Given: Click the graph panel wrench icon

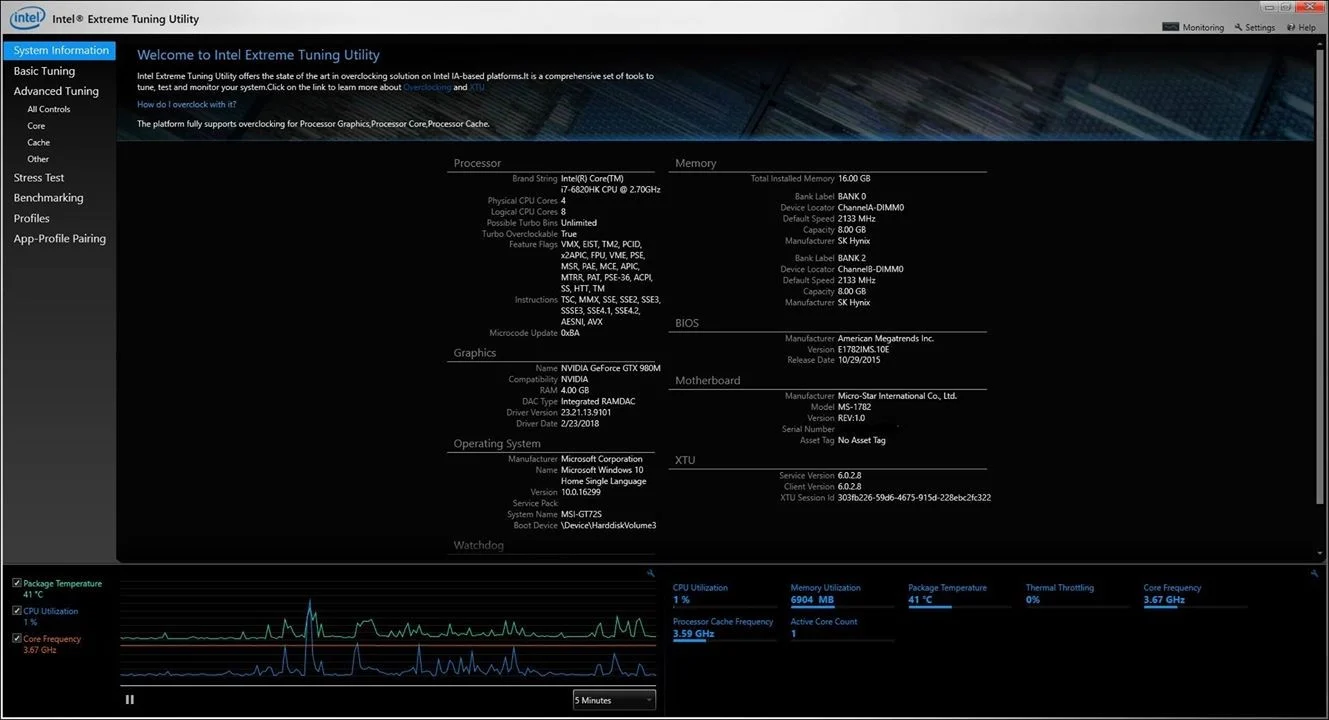Looking at the screenshot, I should point(651,573).
